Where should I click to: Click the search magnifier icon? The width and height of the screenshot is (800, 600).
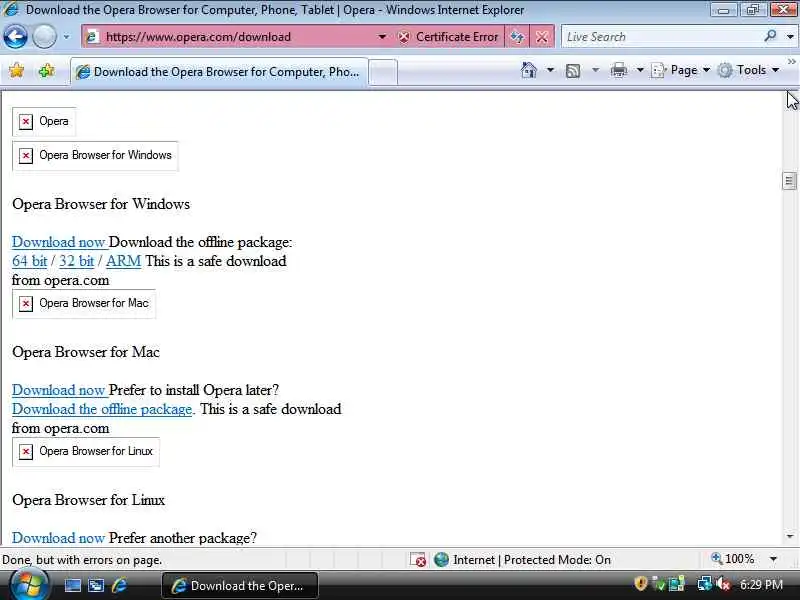(770, 36)
